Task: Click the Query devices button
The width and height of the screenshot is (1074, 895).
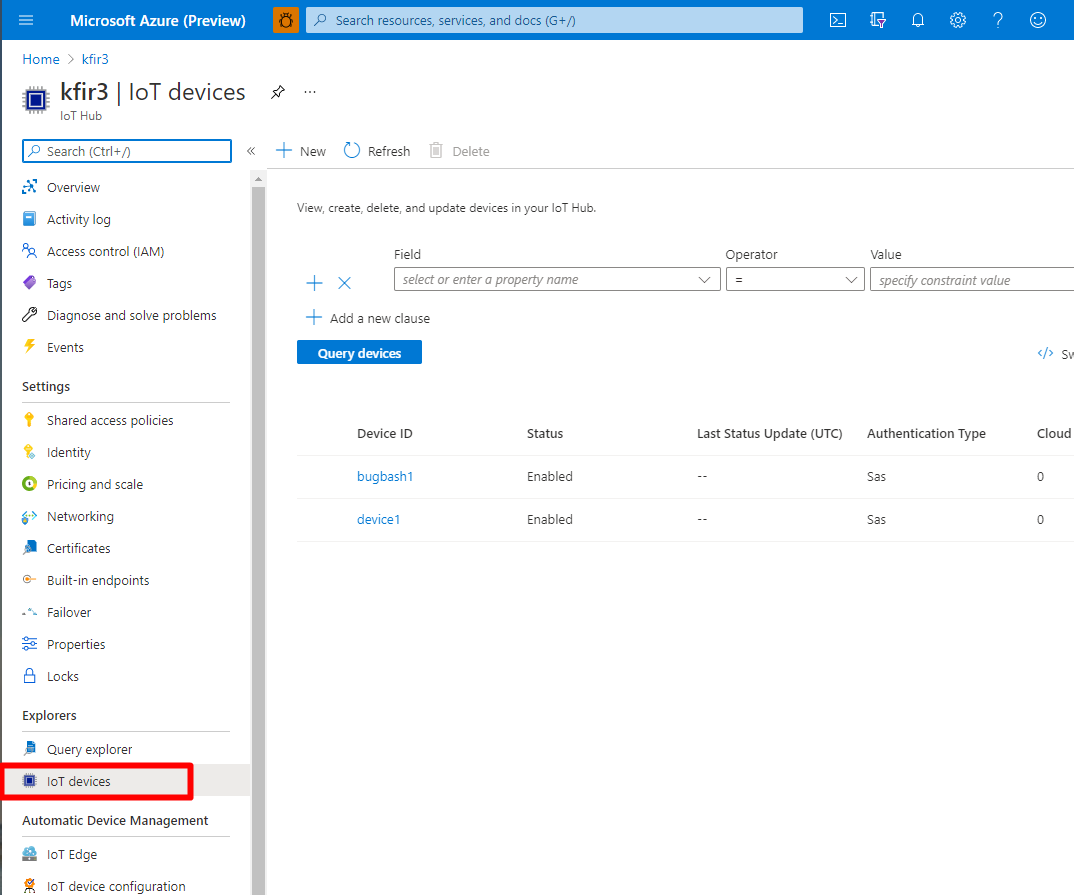Action: 359,352
